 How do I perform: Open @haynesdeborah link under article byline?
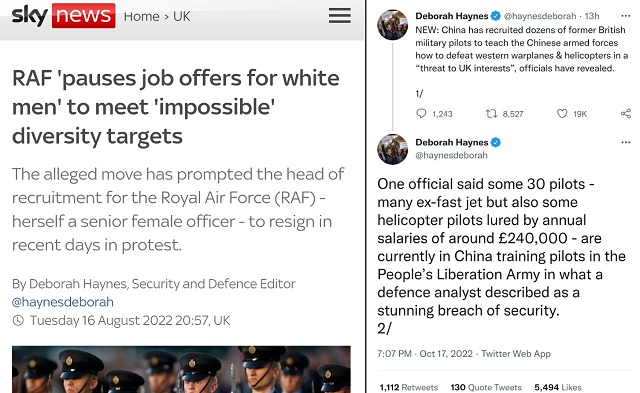point(63,302)
